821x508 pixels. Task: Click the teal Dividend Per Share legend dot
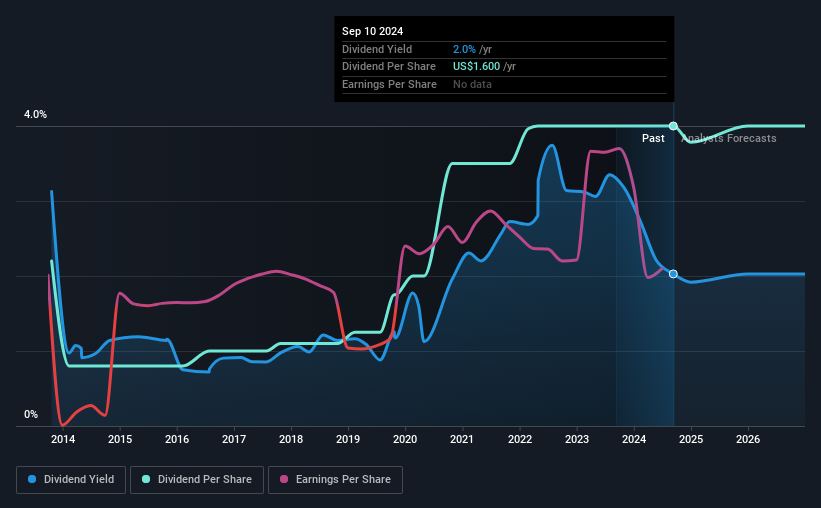(x=146, y=479)
